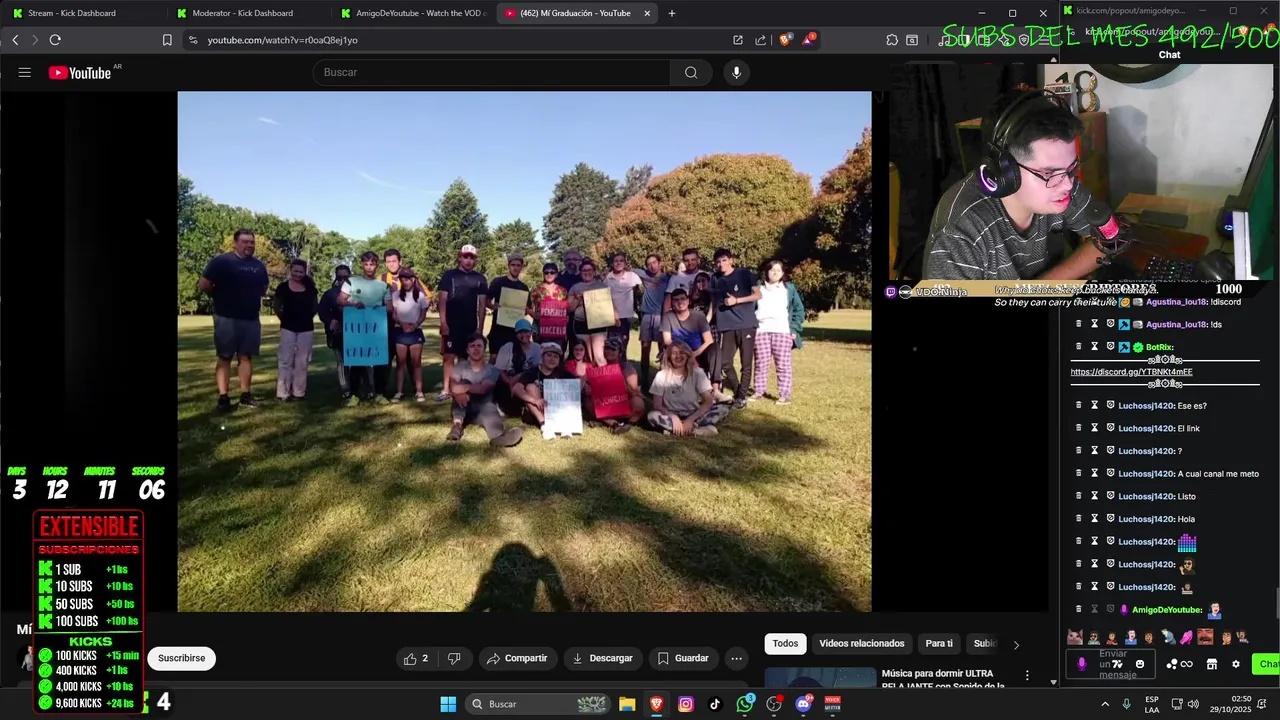
Task: Reload the page in the browser
Action: tap(55, 40)
